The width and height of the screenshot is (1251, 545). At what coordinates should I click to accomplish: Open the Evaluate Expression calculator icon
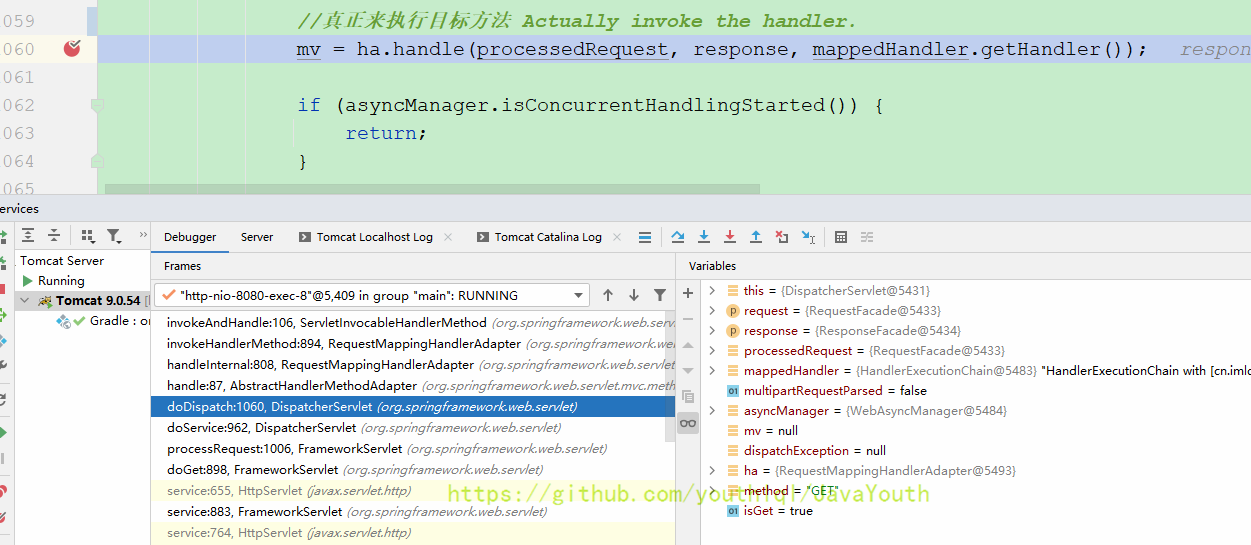pyautogui.click(x=841, y=237)
